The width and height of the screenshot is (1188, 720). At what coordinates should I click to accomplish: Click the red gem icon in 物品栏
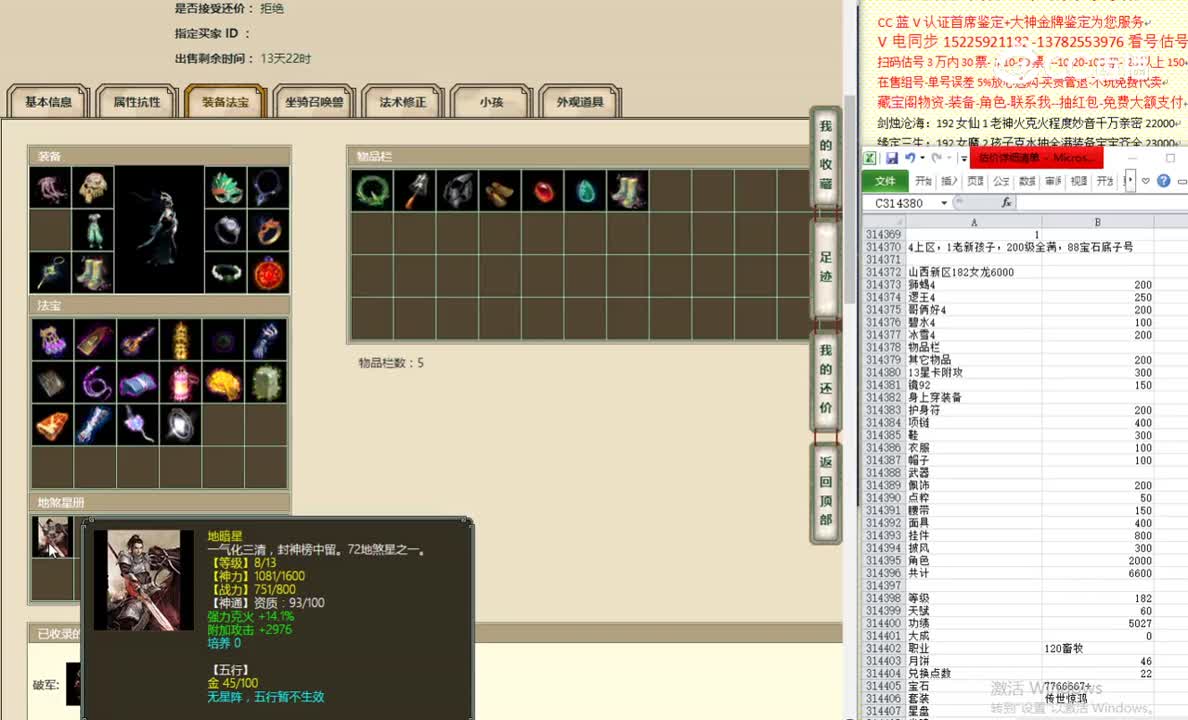(x=543, y=189)
